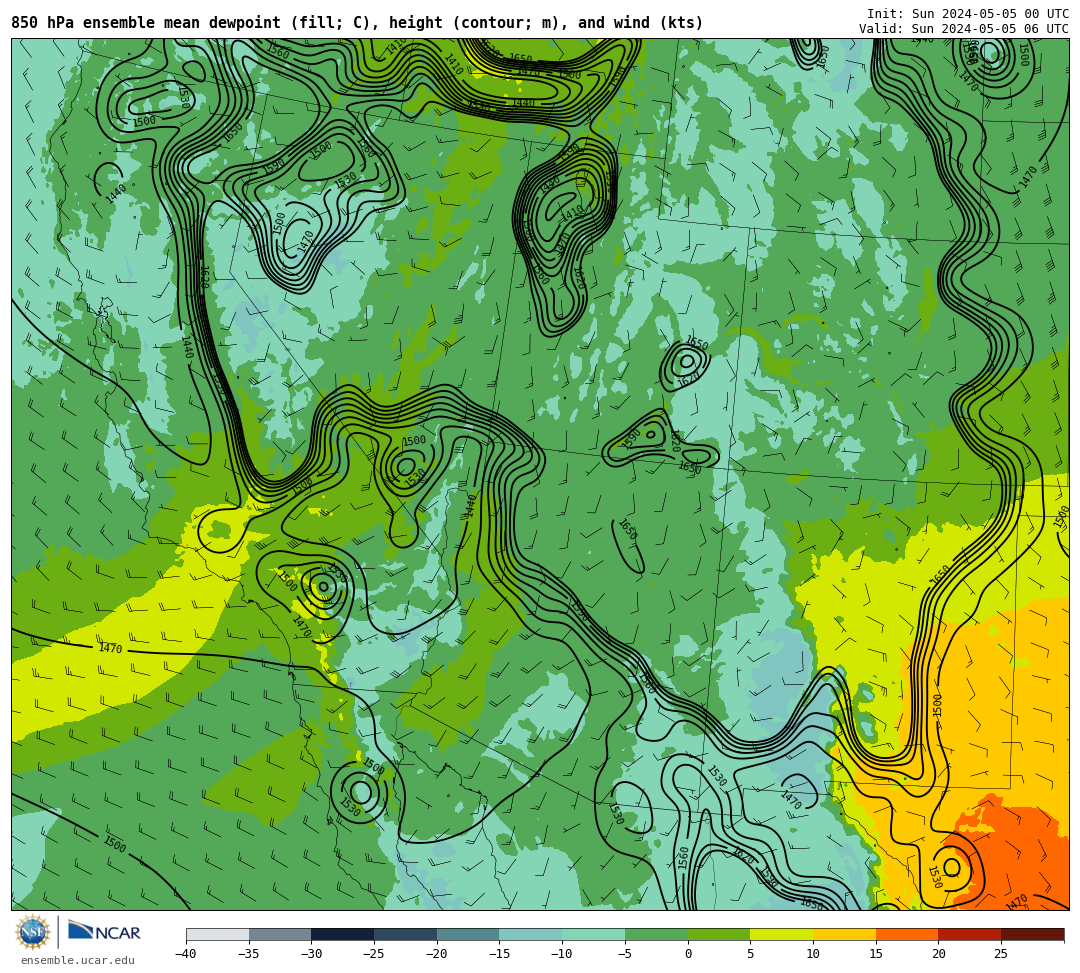Click the -35 colorbar tick label

pyautogui.click(x=248, y=954)
